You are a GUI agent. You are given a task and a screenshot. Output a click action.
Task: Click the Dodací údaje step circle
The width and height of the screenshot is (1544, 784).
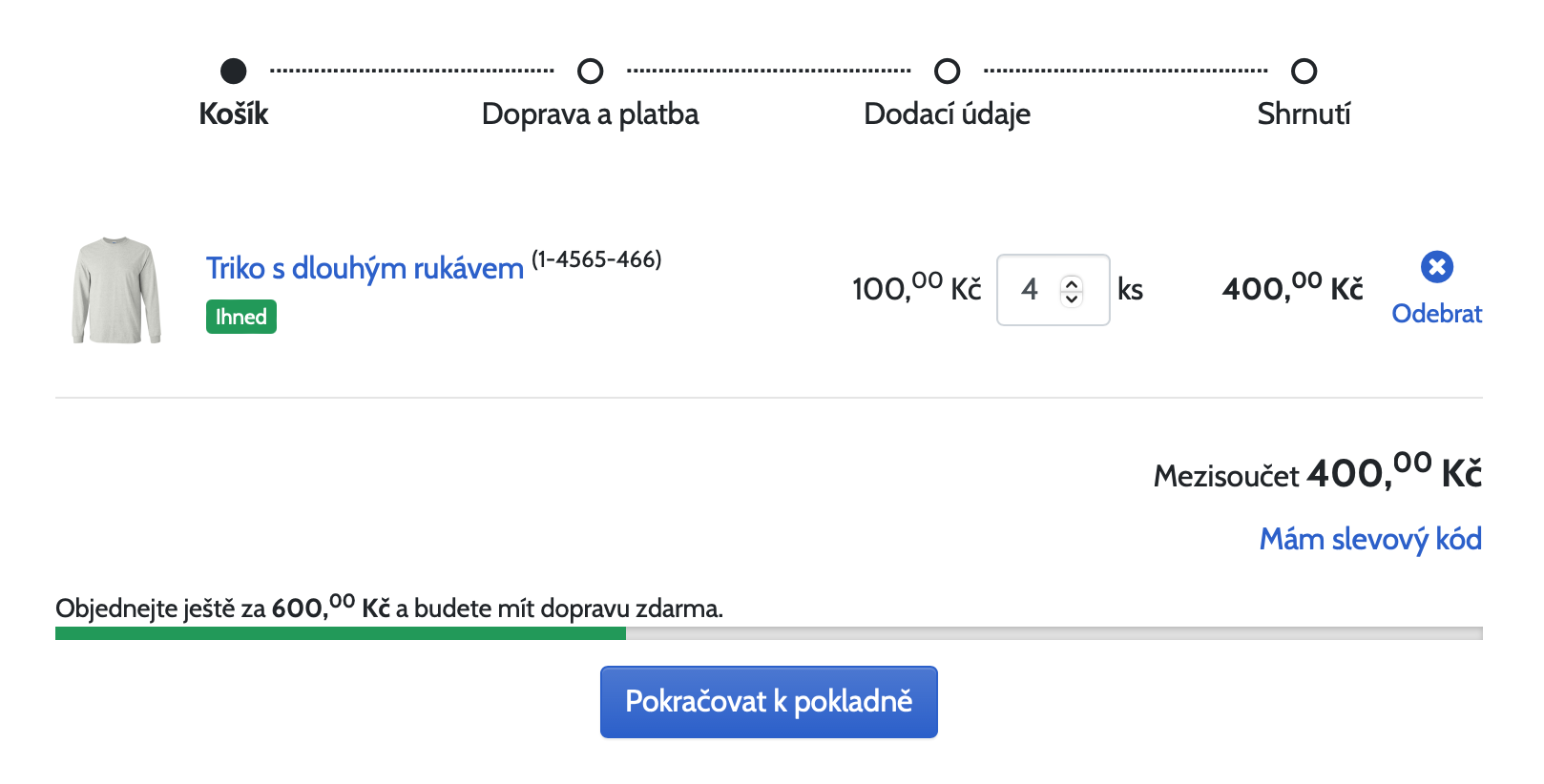point(948,72)
